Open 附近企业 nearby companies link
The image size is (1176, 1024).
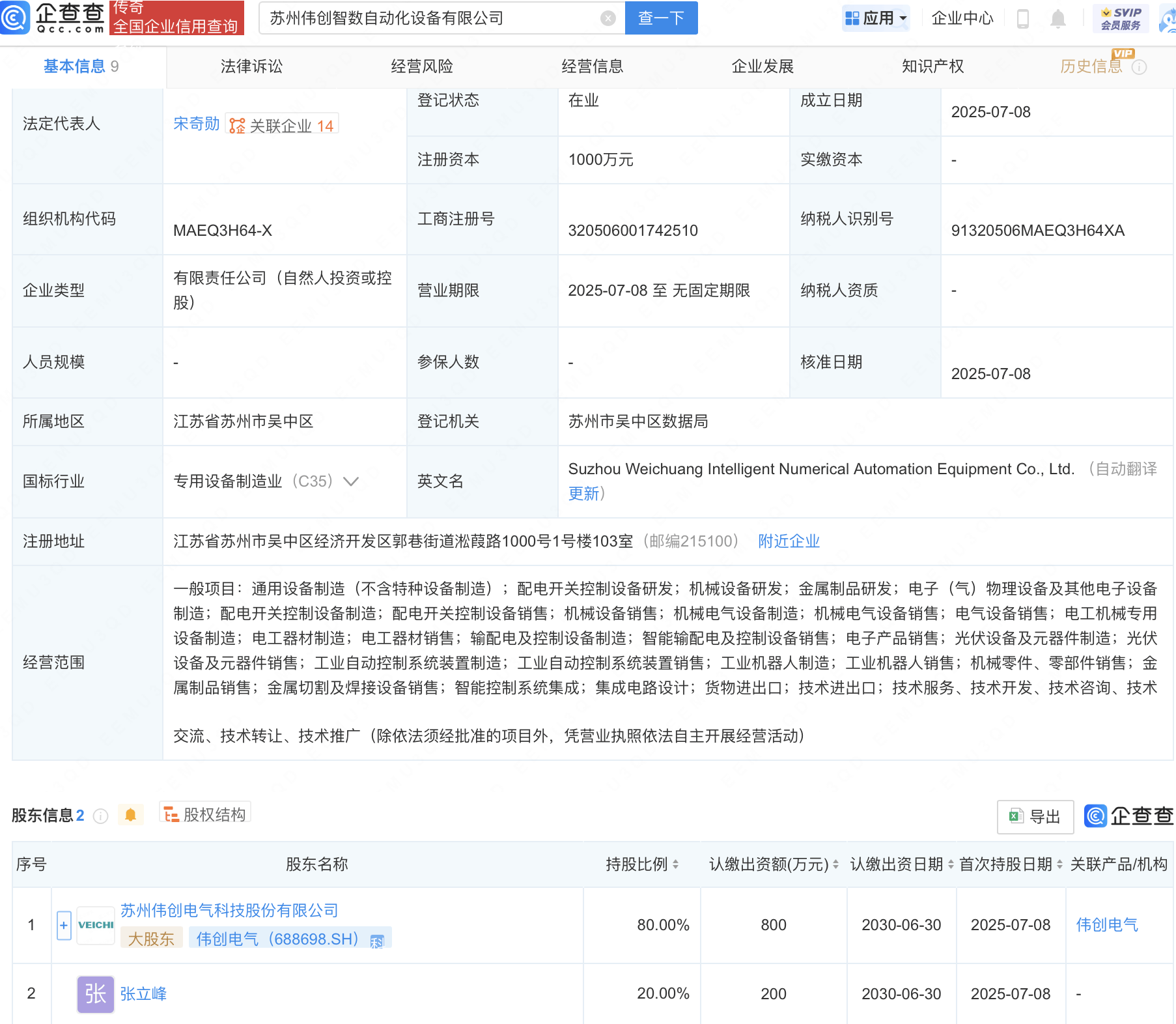tap(789, 541)
